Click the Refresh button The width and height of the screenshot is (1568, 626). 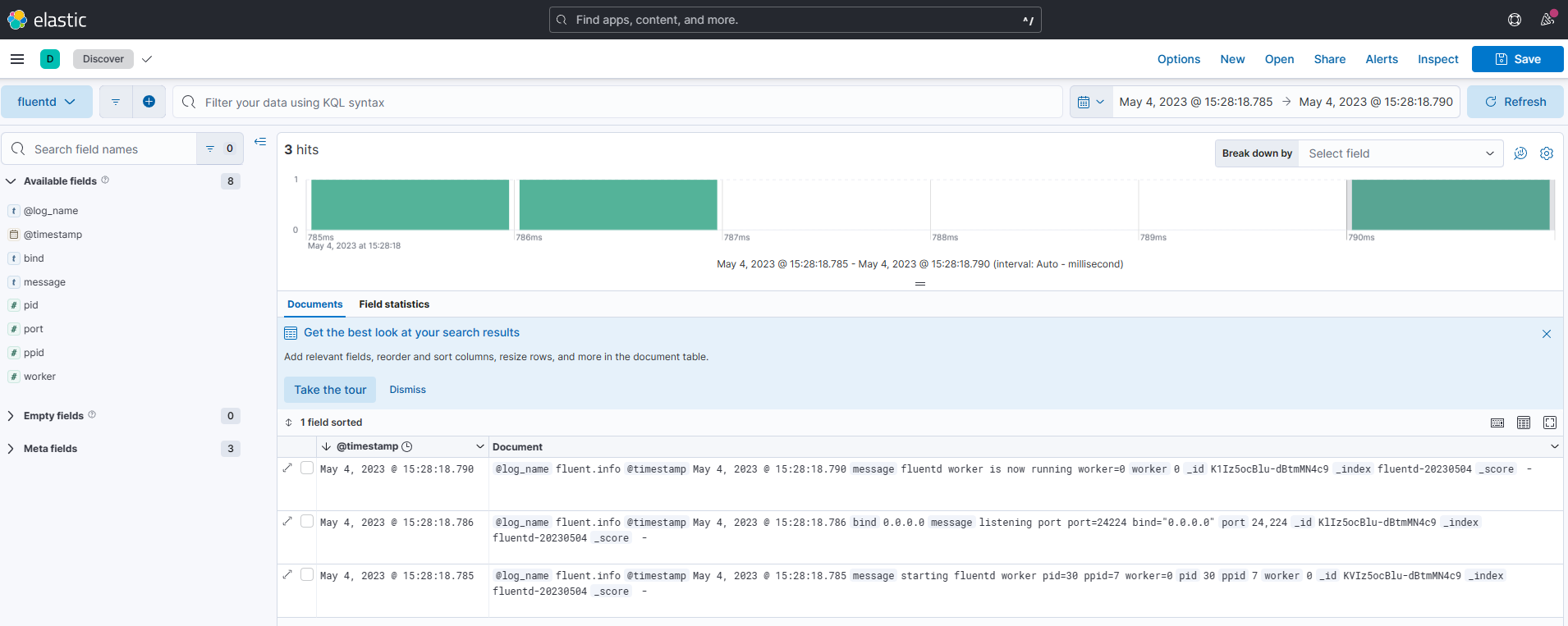1515,102
